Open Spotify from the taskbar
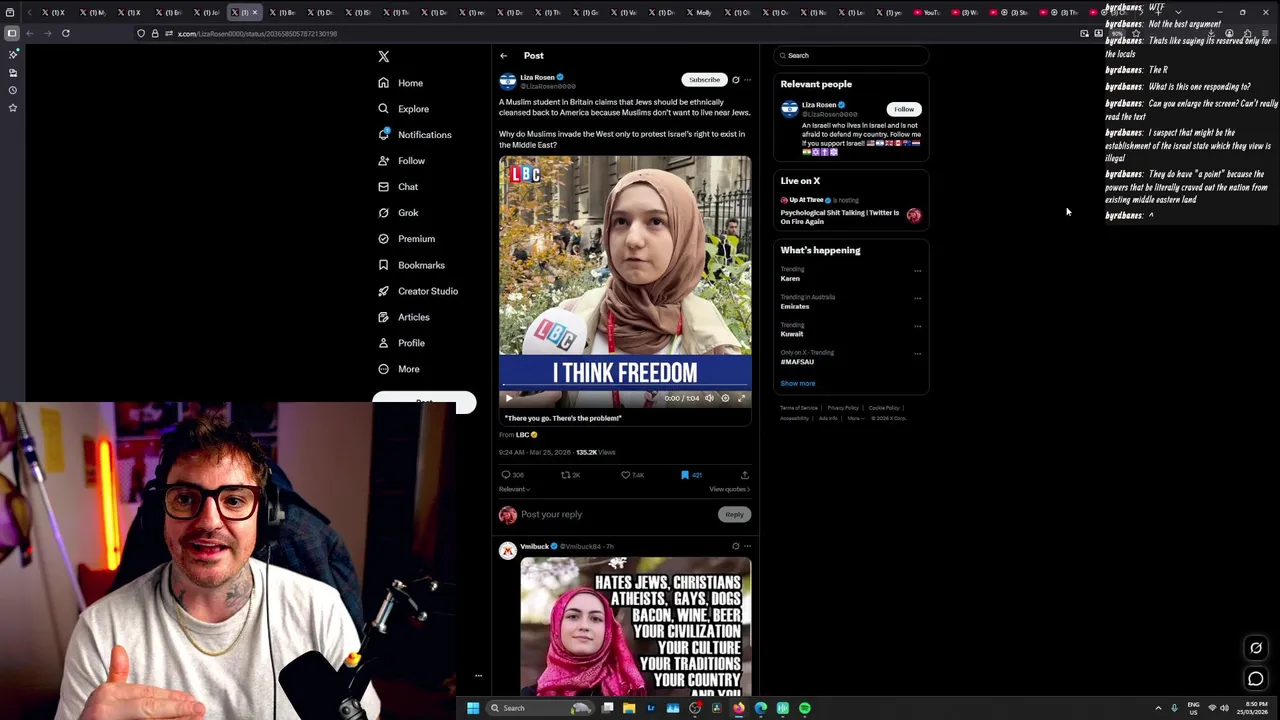The width and height of the screenshot is (1280, 720). coord(805,708)
